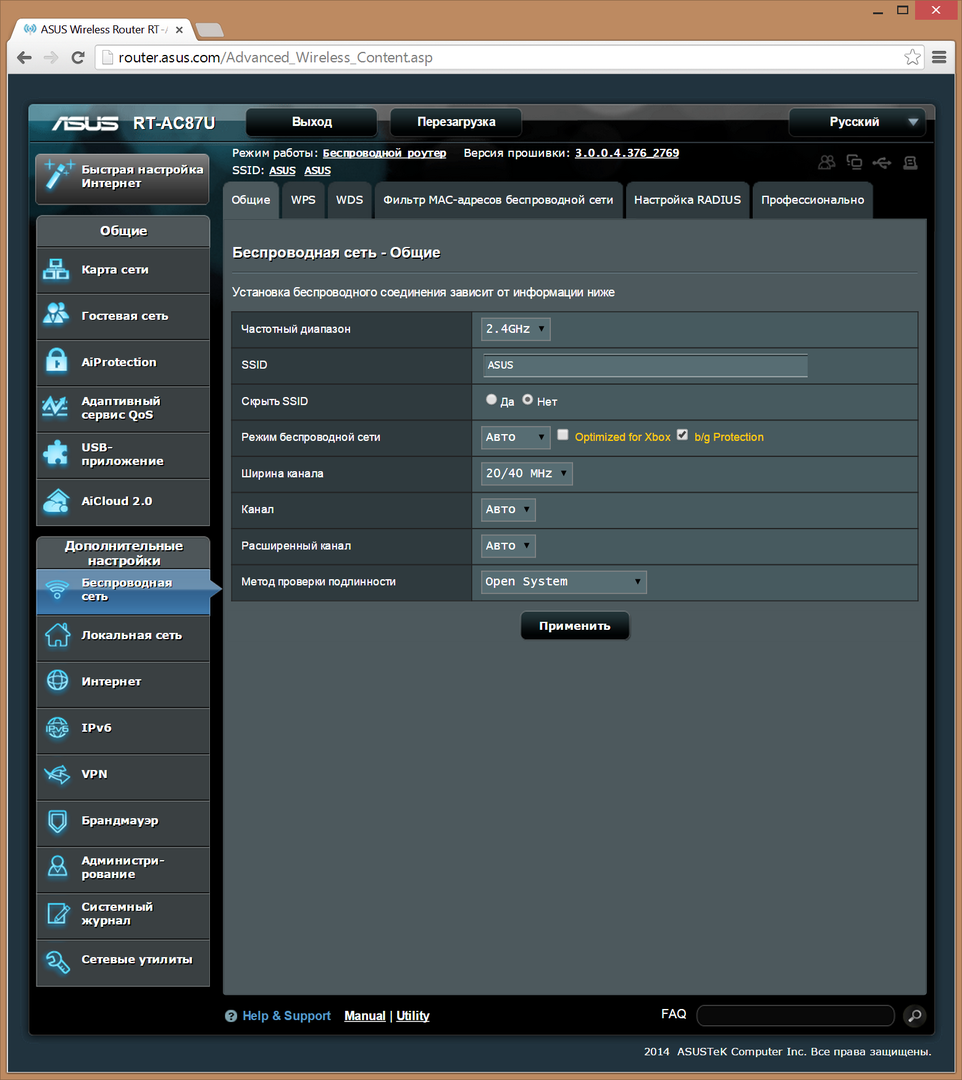Click the bookmark star in address bar

tap(912, 57)
